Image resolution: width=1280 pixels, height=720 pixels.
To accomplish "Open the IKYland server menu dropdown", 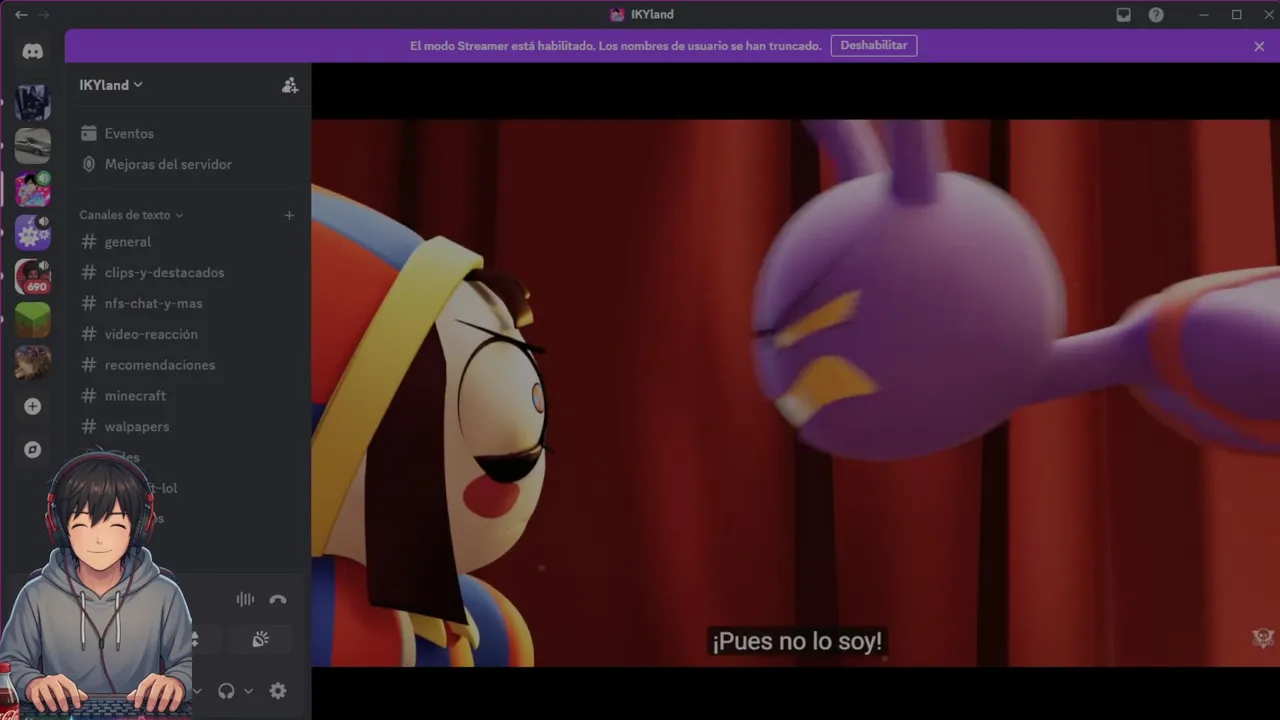I will (x=111, y=85).
